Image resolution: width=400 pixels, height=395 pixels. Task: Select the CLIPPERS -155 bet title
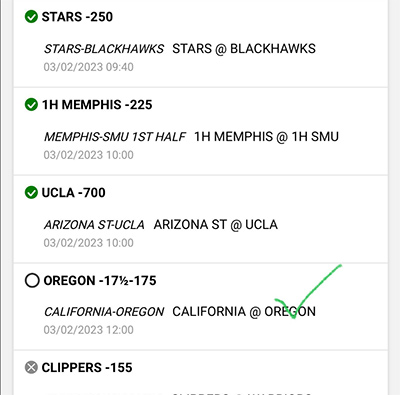click(87, 368)
